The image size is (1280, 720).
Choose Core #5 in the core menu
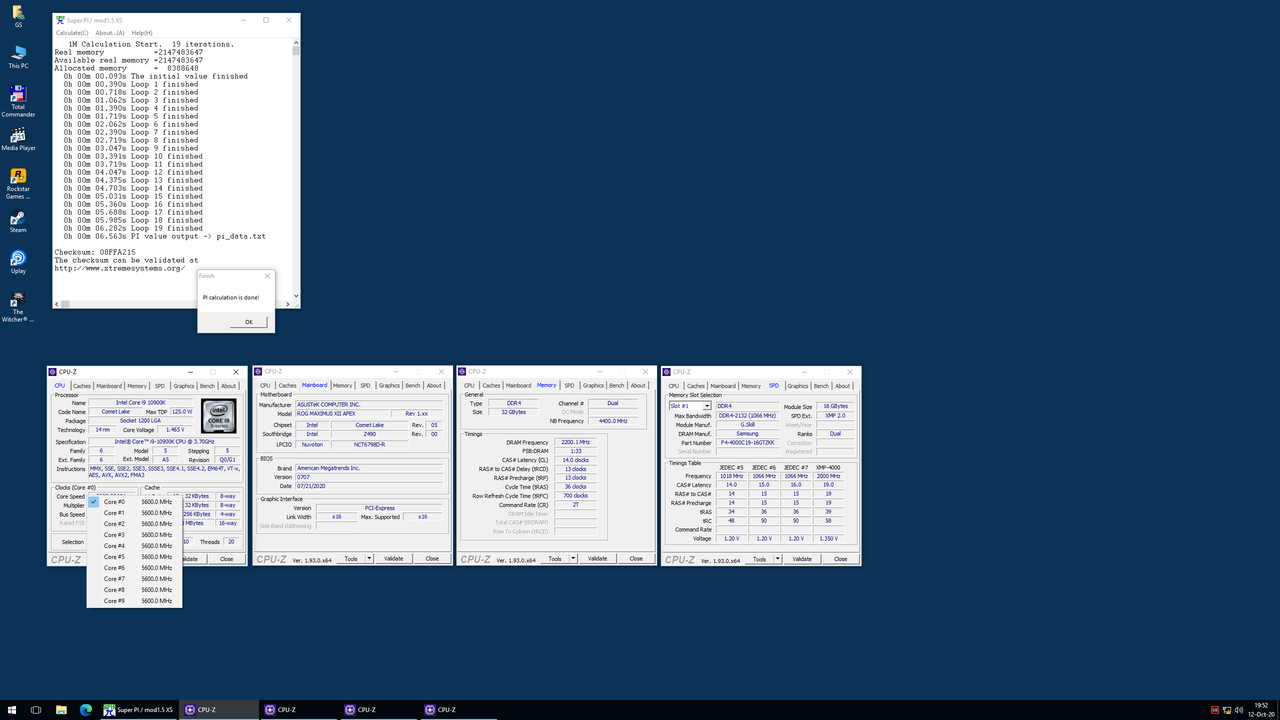(134, 557)
